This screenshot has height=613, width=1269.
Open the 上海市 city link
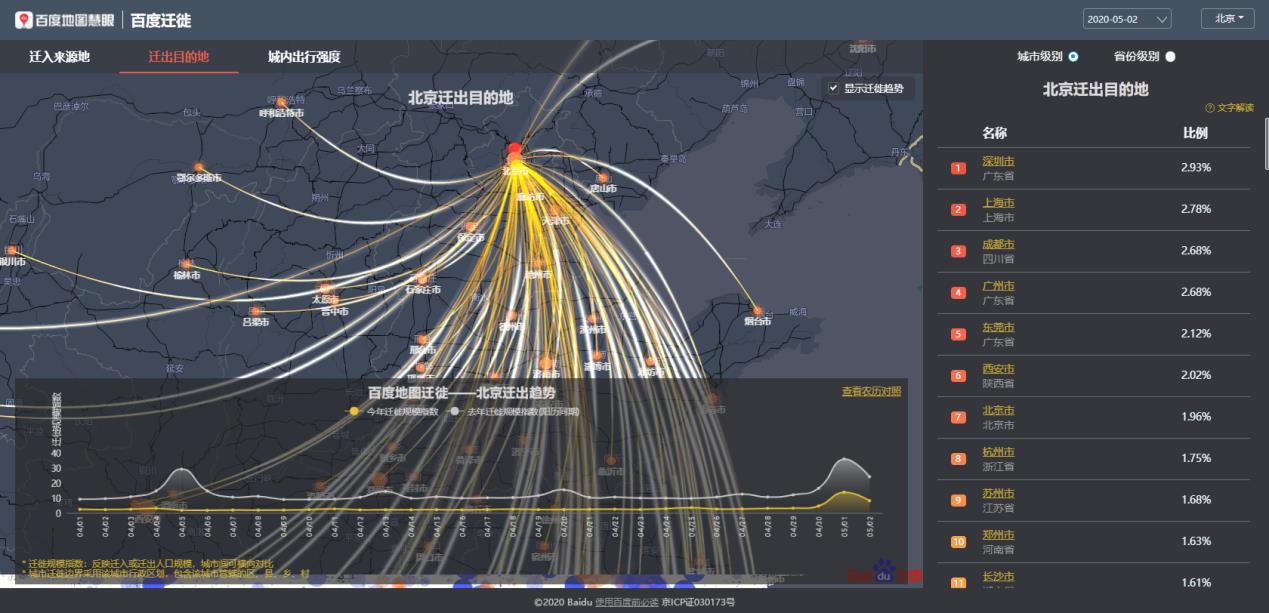coord(998,203)
